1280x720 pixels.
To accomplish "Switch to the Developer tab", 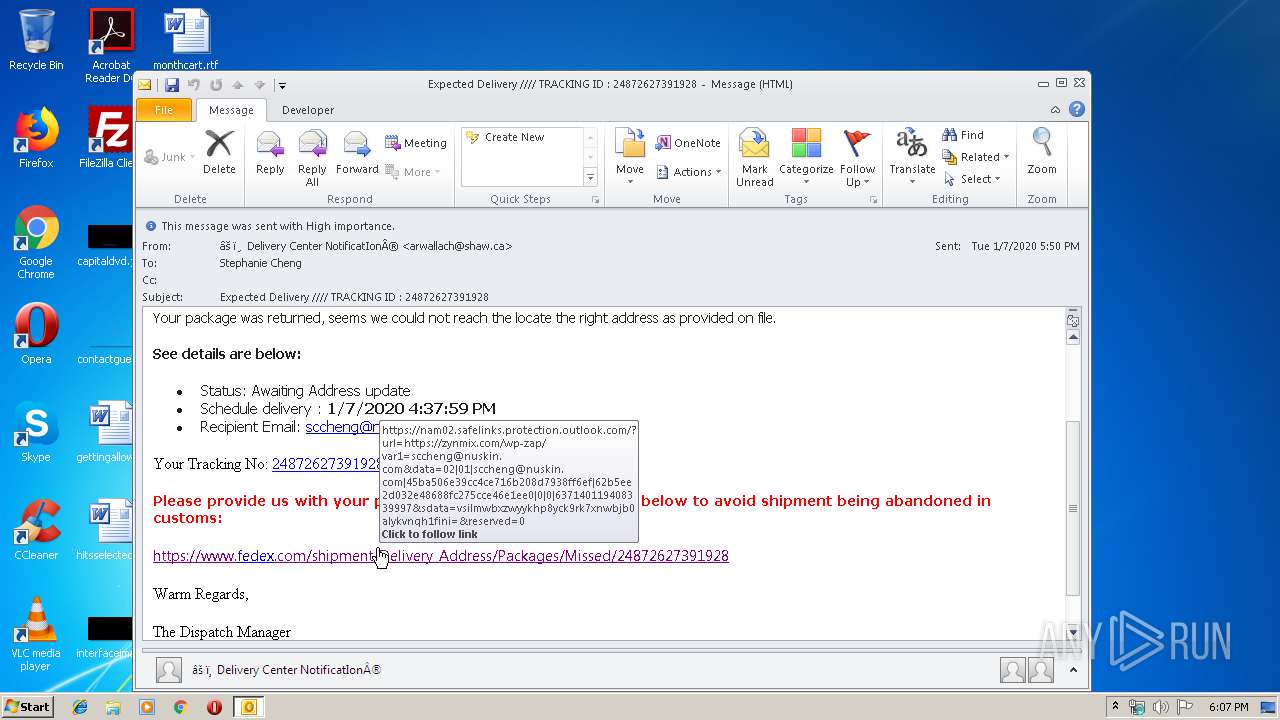I will [308, 110].
